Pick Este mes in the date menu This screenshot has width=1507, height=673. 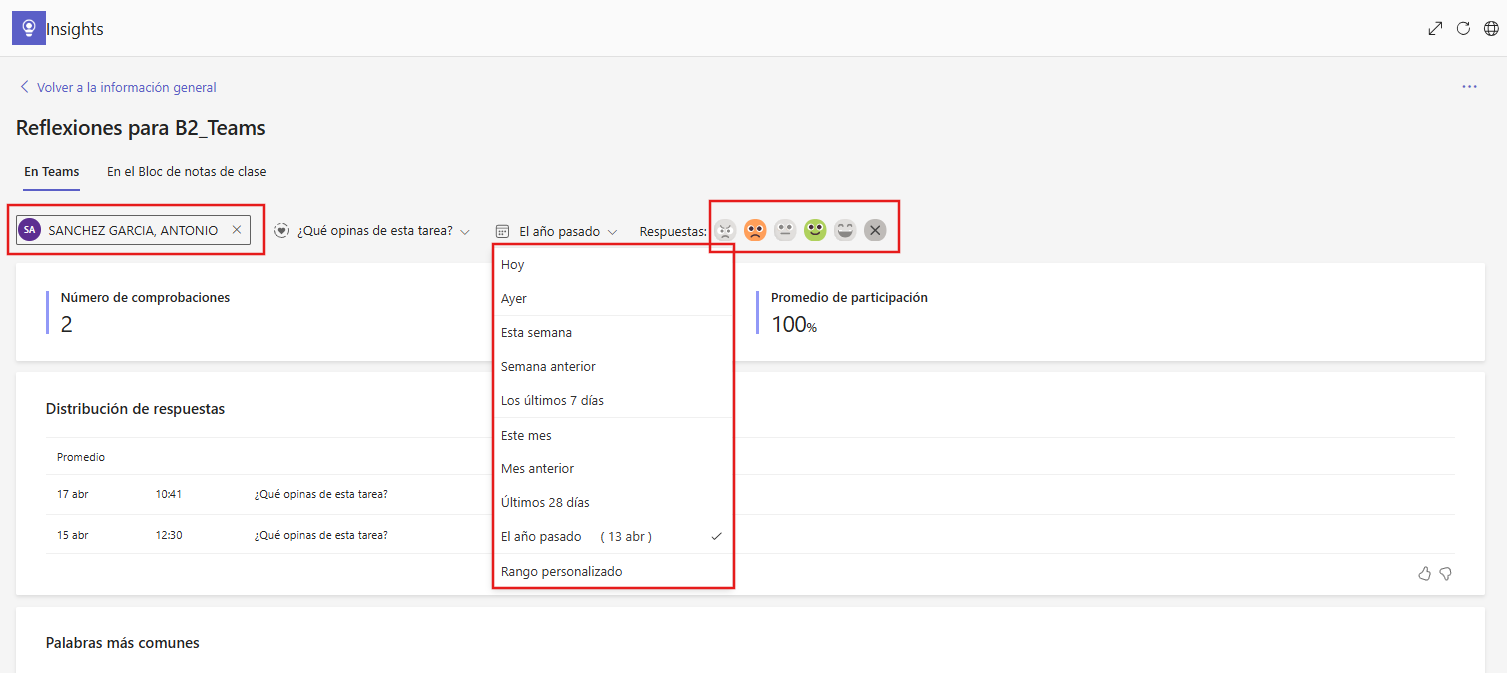point(613,435)
